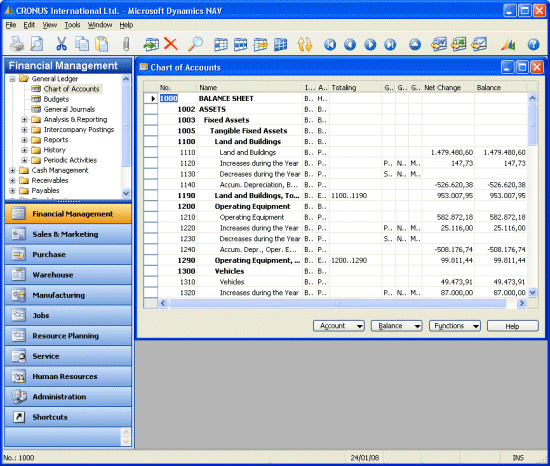Switch to the Human Resources module
Image resolution: width=550 pixels, height=466 pixels.
tap(68, 377)
